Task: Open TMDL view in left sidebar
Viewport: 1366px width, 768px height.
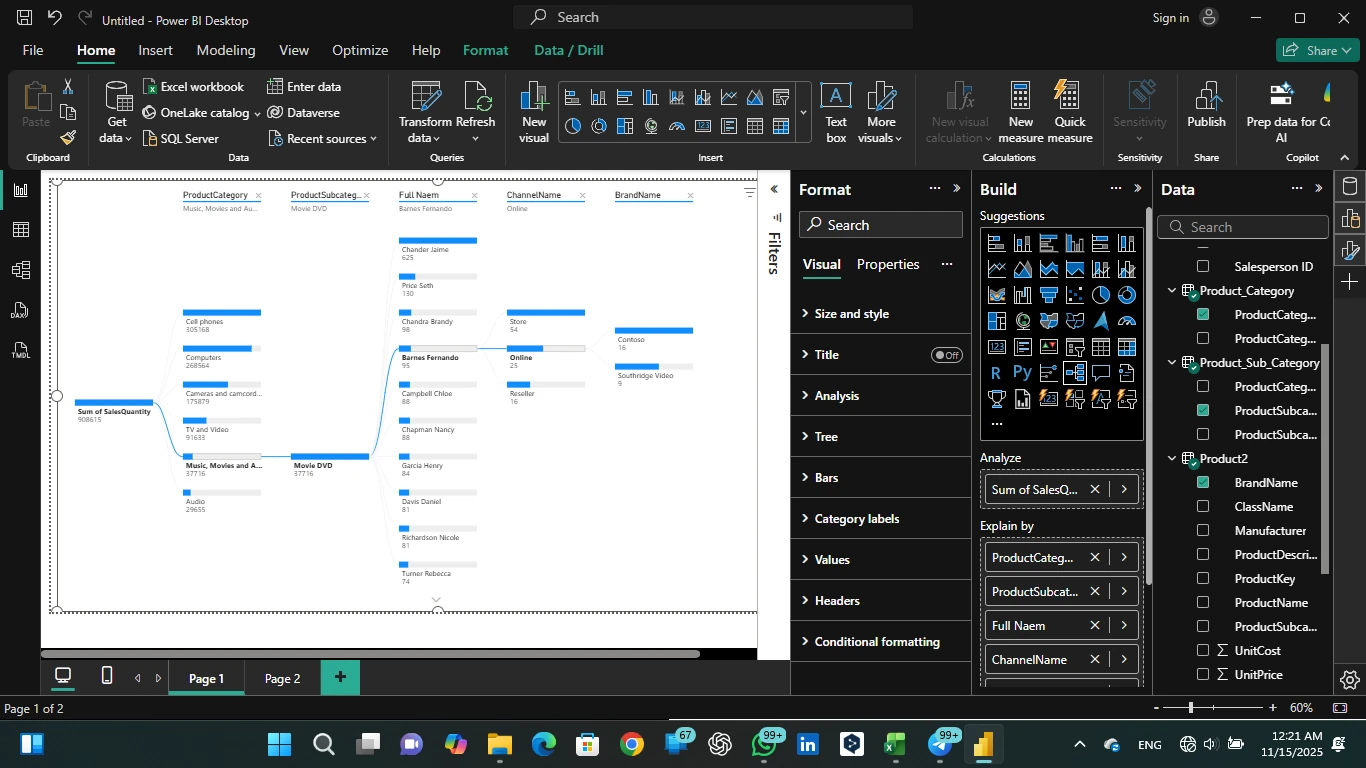Action: (x=20, y=351)
